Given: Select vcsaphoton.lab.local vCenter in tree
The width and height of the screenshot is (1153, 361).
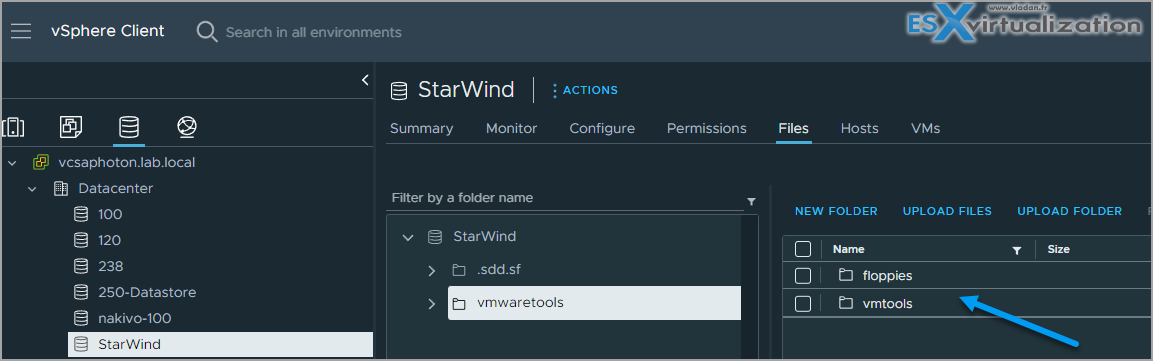Looking at the screenshot, I should [x=126, y=162].
